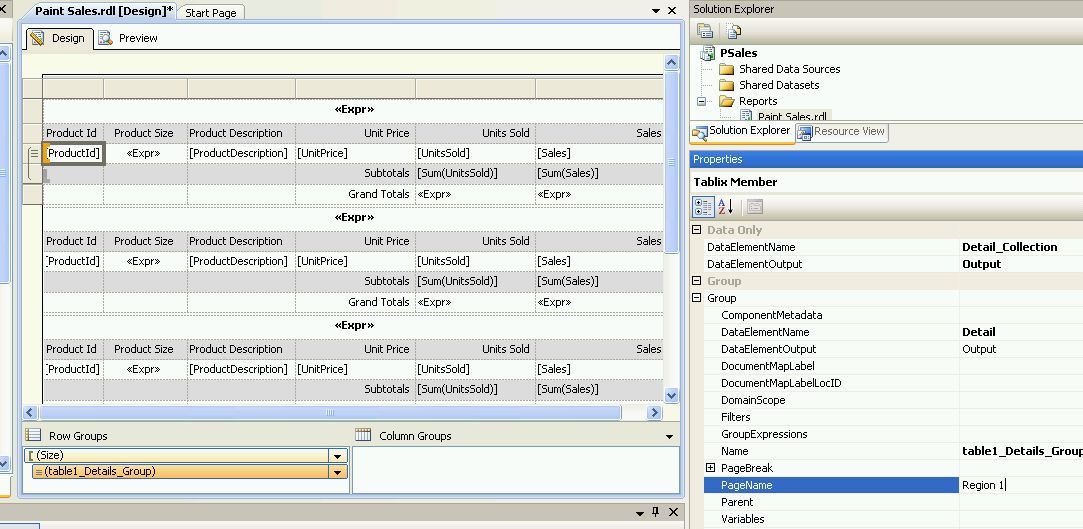1083x529 pixels.
Task: Click the Row Groups pane icon
Action: coord(33,436)
